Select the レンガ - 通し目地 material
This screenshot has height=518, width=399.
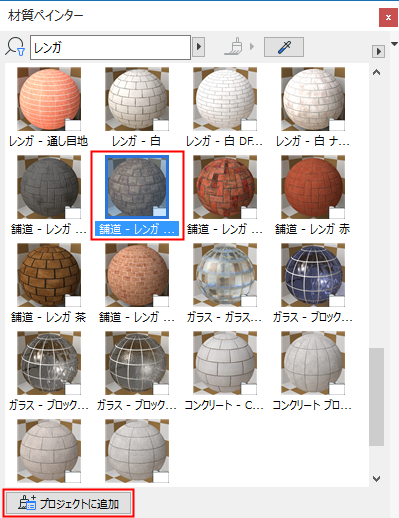click(x=49, y=107)
